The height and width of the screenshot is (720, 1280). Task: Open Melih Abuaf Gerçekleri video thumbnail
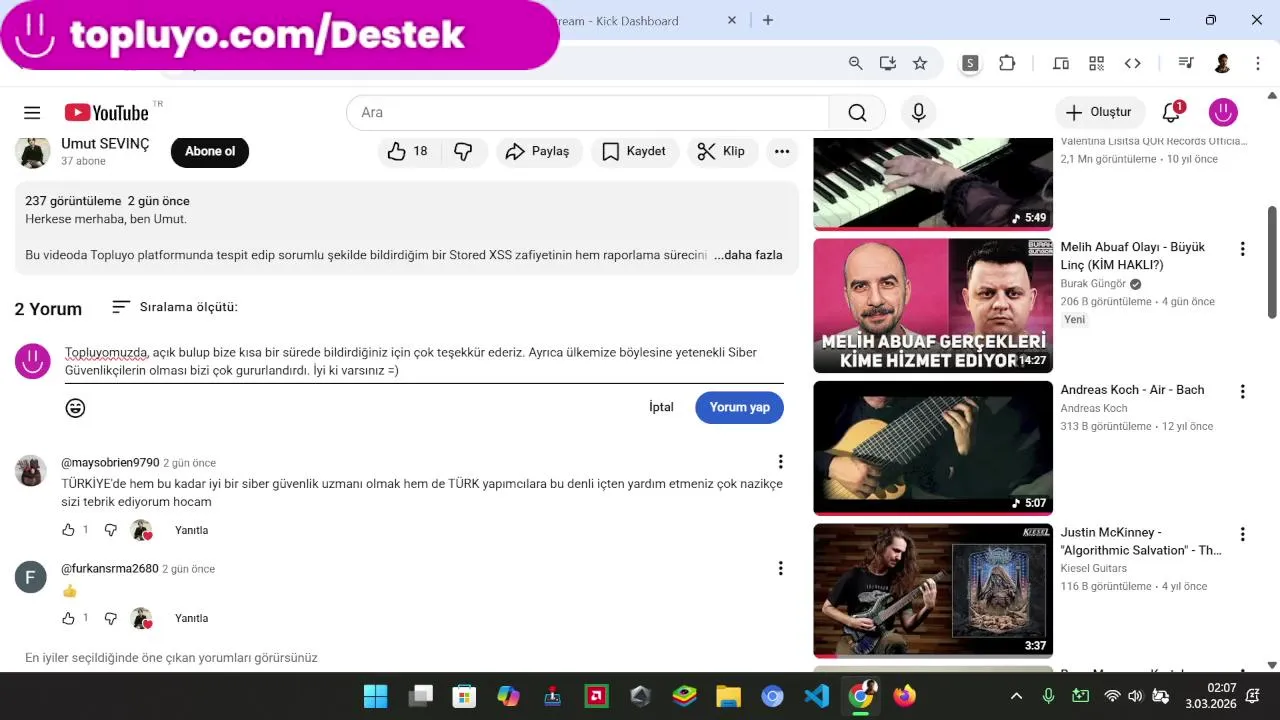[x=933, y=305]
